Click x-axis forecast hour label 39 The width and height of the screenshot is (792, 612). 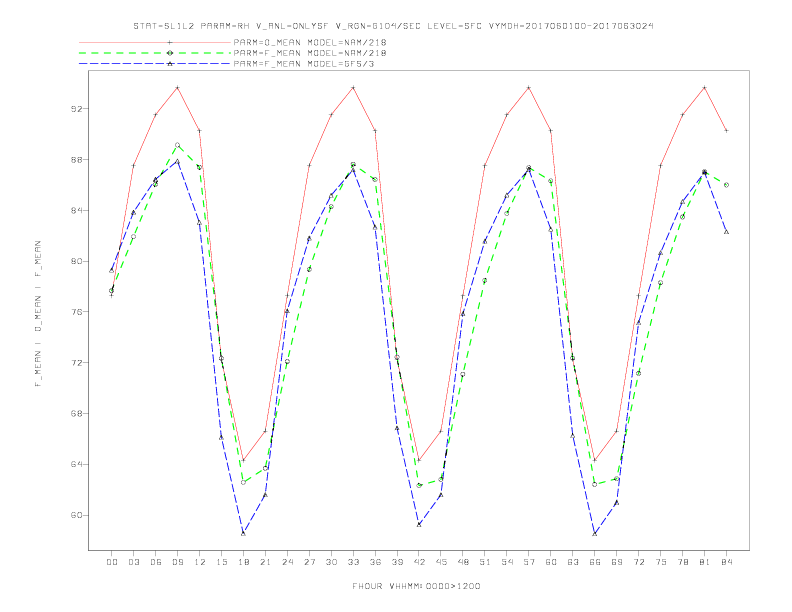coord(397,562)
